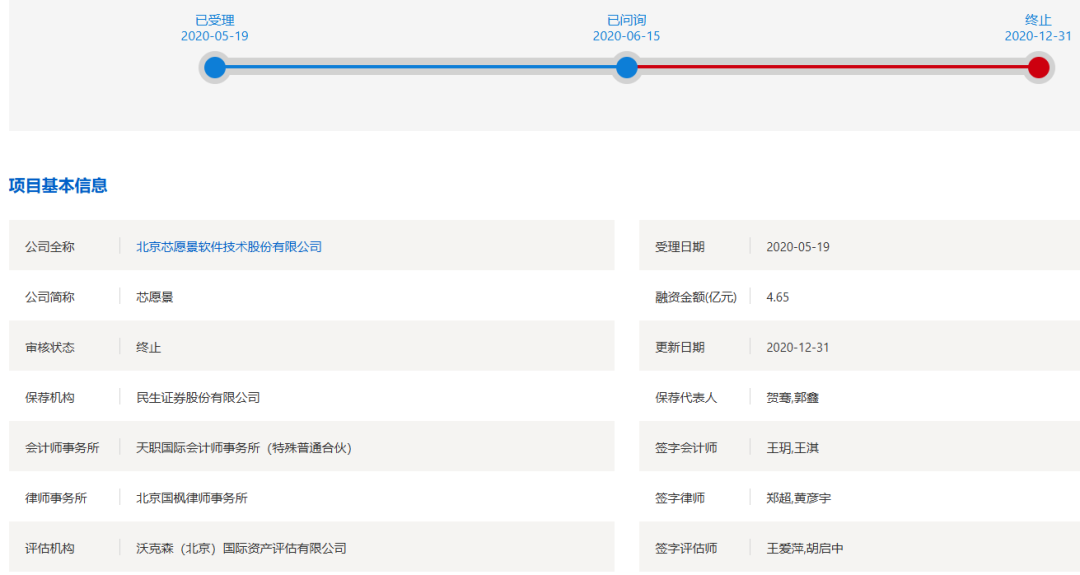Select sponsor 民生证券股份有限公司
This screenshot has height=575, width=1080.
point(198,397)
